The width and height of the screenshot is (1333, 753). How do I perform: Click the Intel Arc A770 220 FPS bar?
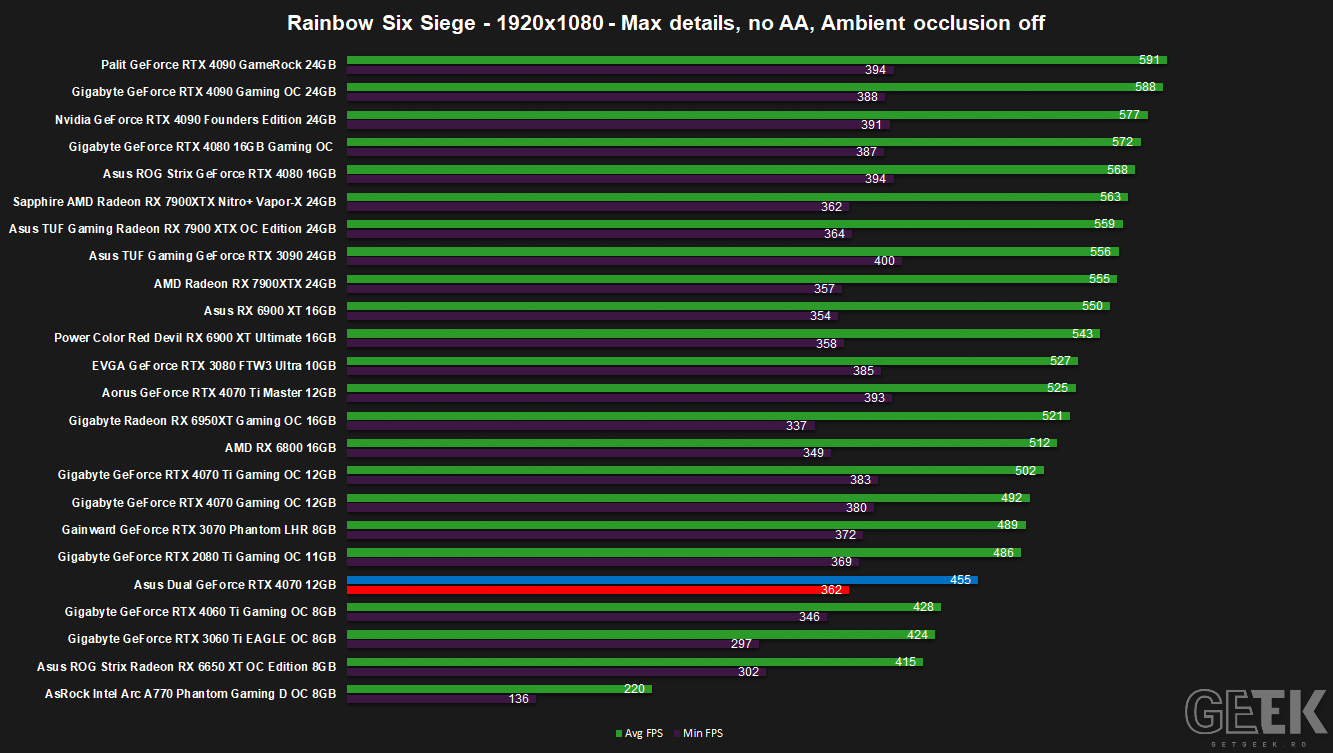click(499, 688)
